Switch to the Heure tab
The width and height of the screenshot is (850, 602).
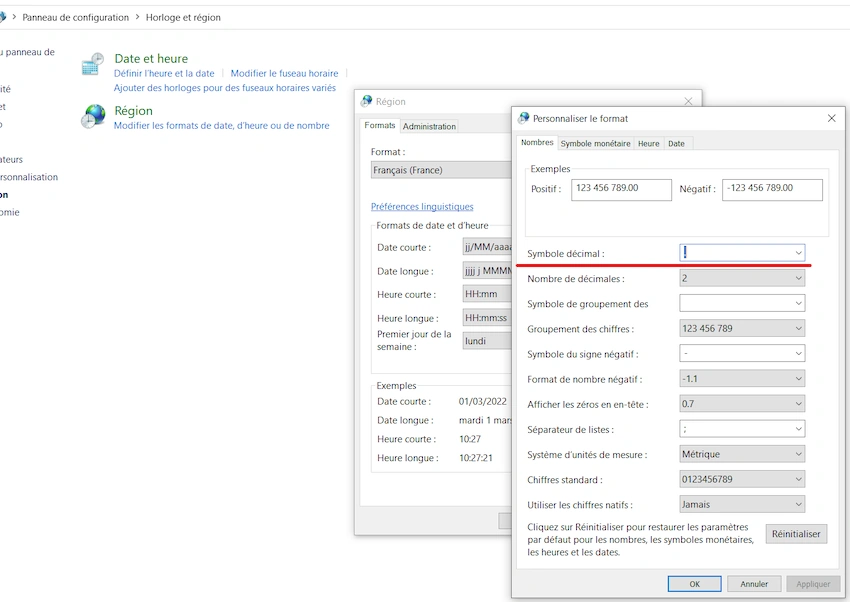pyautogui.click(x=648, y=144)
